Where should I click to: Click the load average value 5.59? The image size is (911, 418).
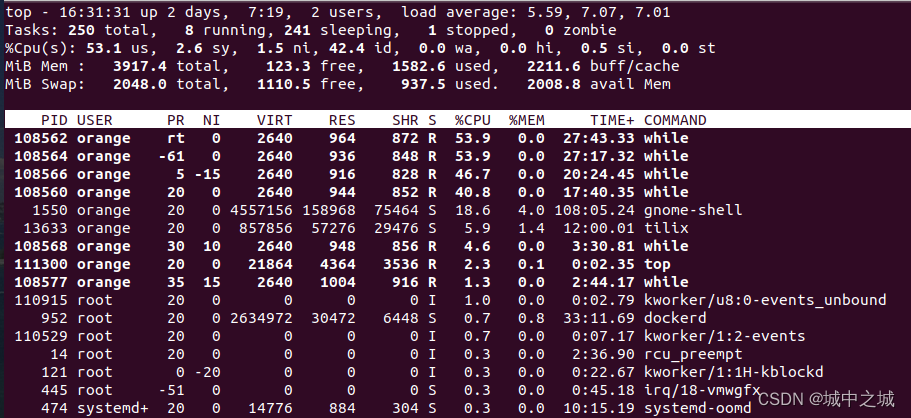point(535,12)
